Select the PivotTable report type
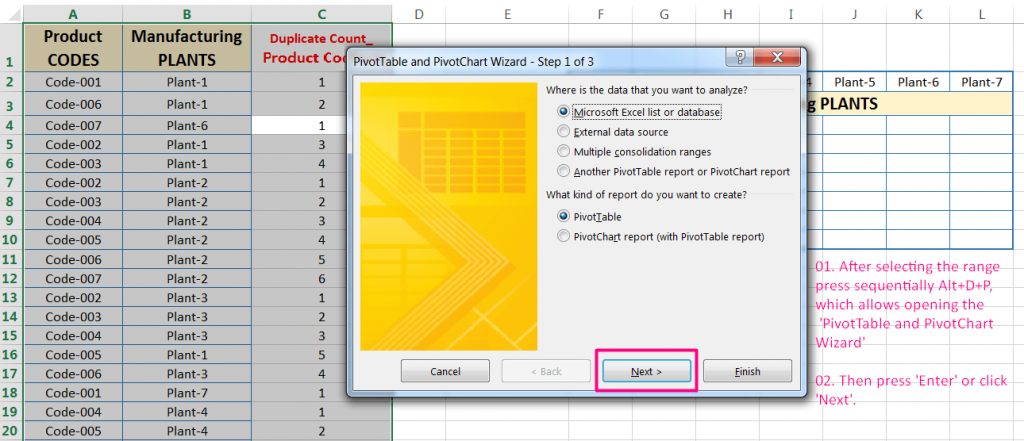The image size is (1024, 441). tap(565, 216)
